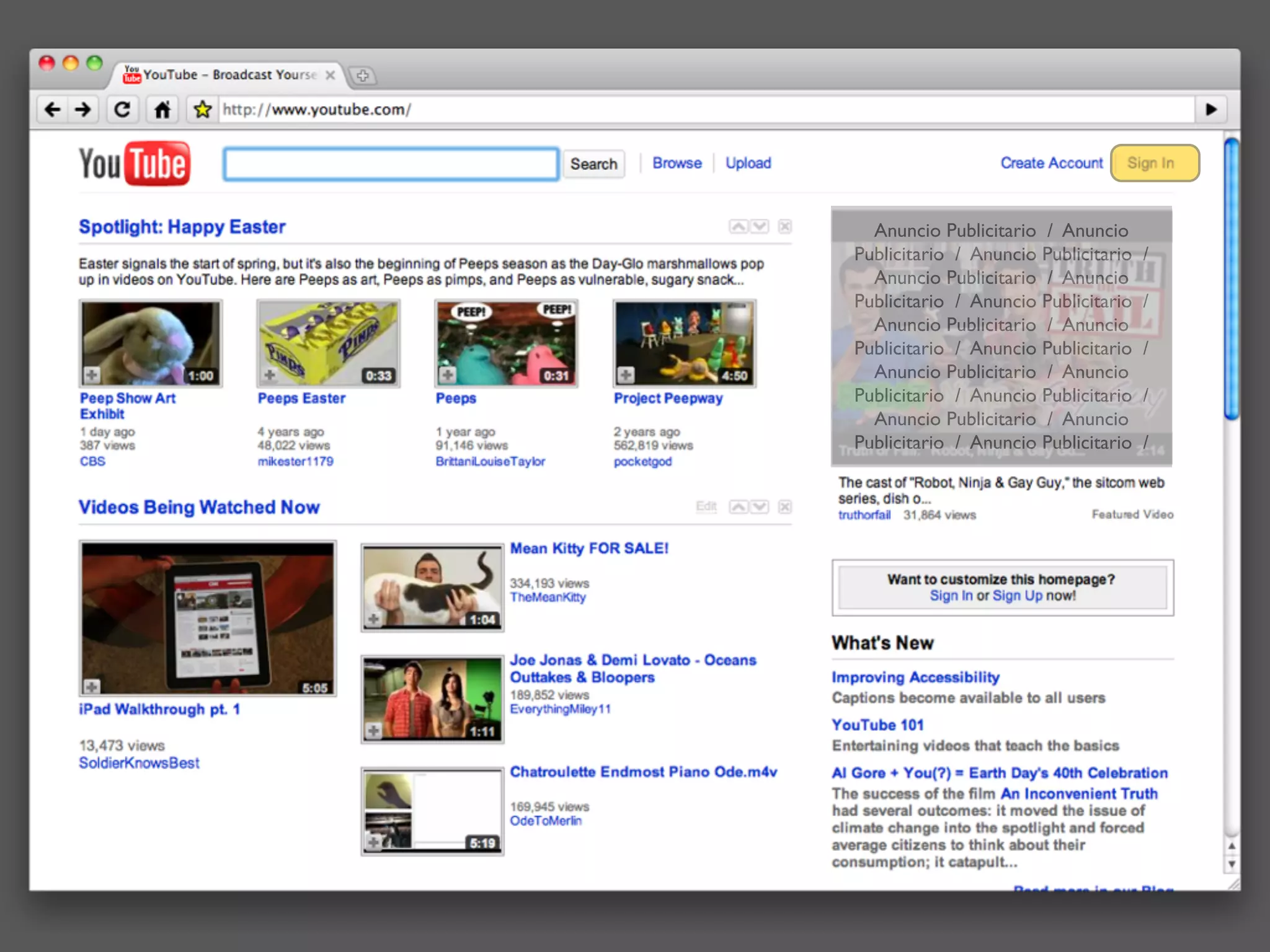Open a new tab with plus icon
Viewport: 1270px width, 952px height.
(x=363, y=76)
